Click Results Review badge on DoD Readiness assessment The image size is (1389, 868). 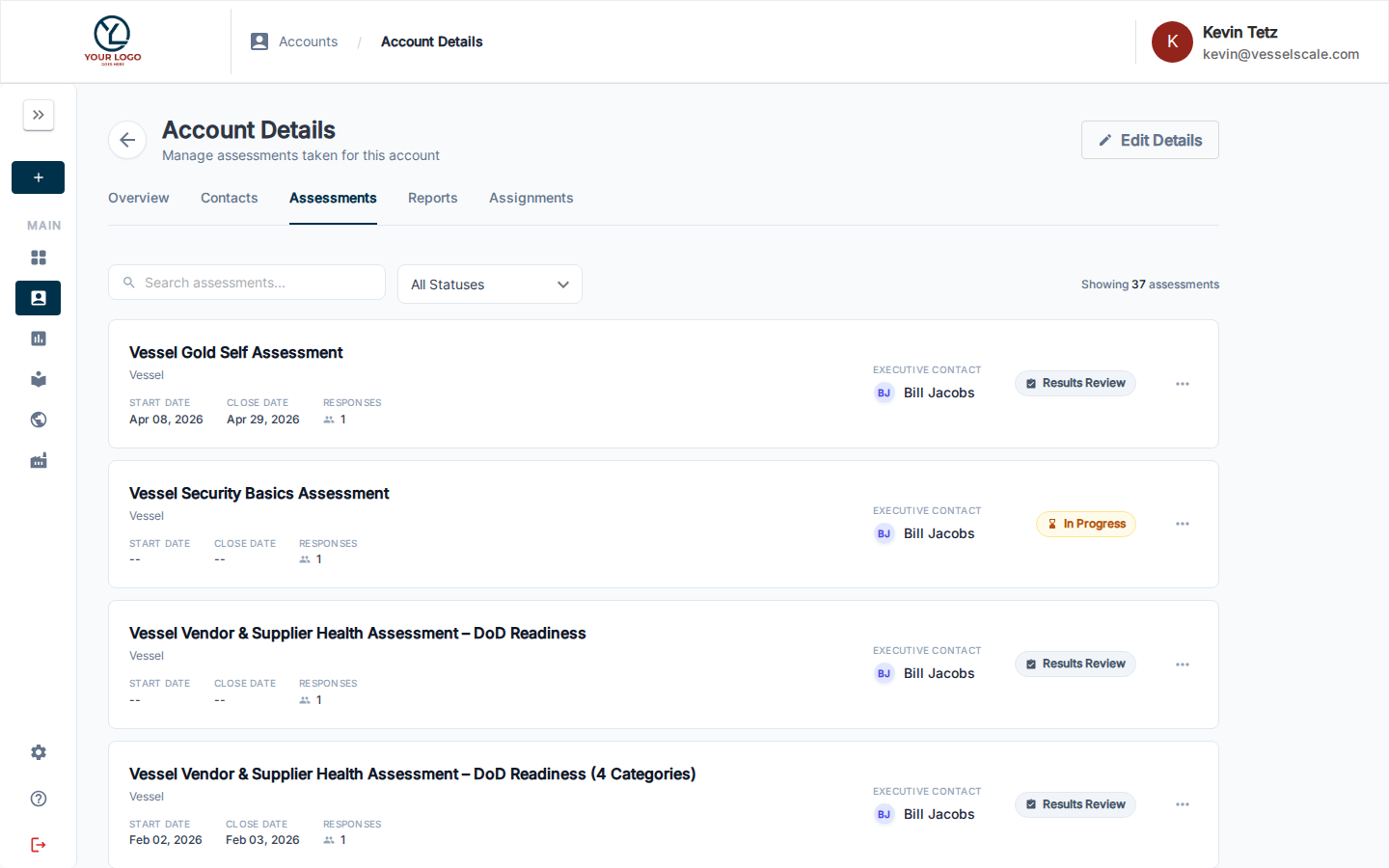tap(1076, 664)
